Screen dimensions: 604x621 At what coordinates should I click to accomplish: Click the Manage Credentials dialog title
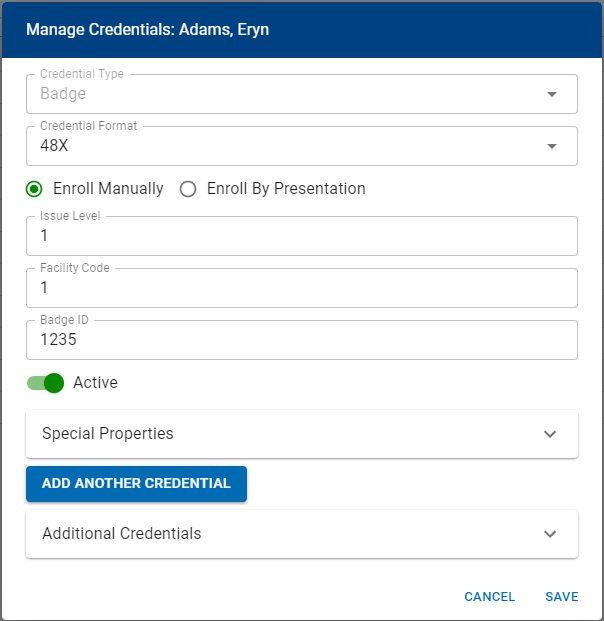[x=148, y=30]
